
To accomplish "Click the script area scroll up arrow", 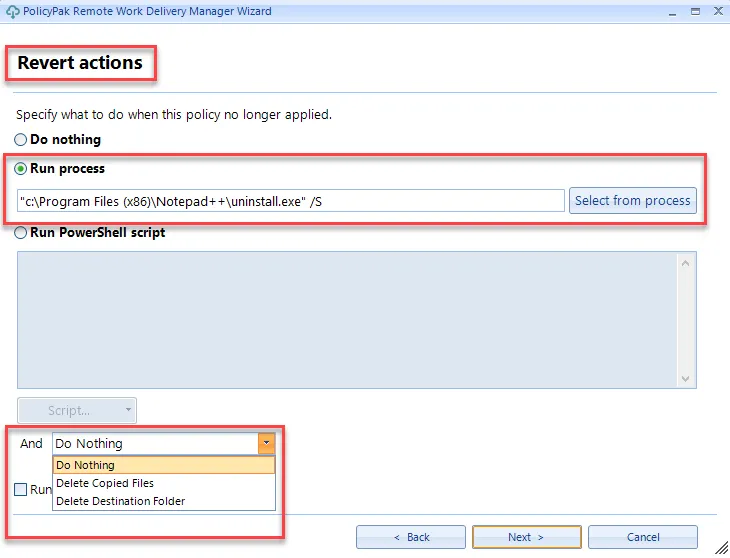I will [x=685, y=263].
